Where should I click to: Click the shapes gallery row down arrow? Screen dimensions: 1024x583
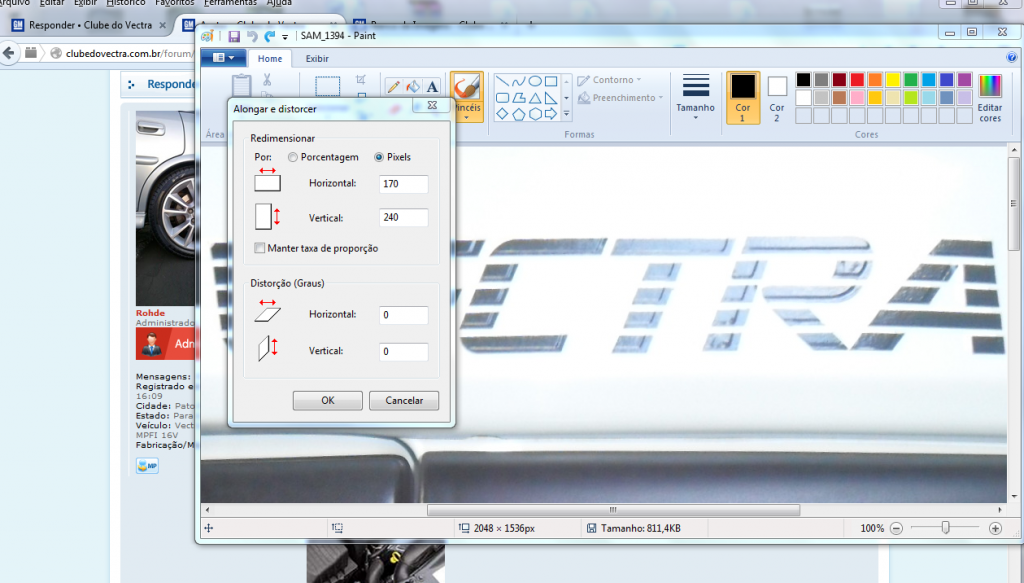566,98
